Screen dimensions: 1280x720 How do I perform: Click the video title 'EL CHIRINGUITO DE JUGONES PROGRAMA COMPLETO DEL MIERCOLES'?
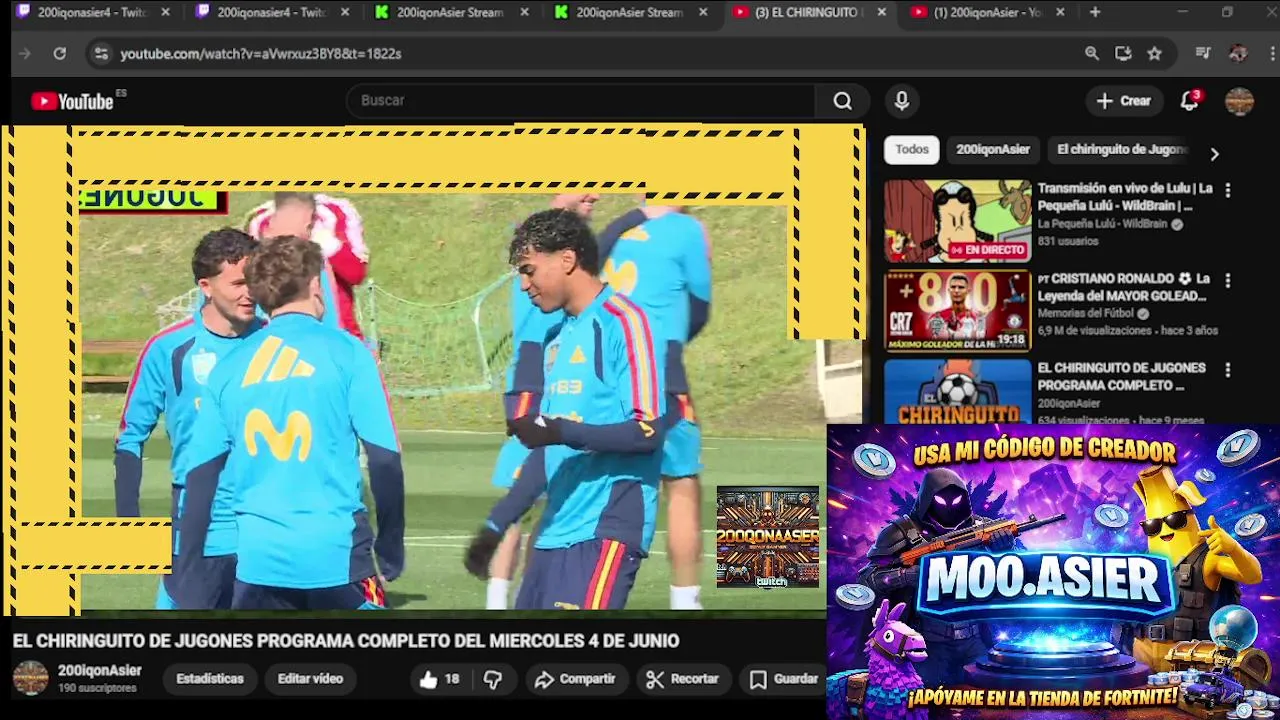(346, 641)
